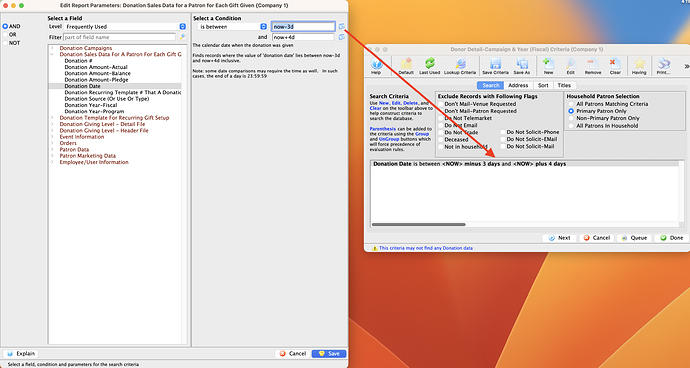
Task: Click the Help icon in Criteria window
Action: click(x=376, y=66)
